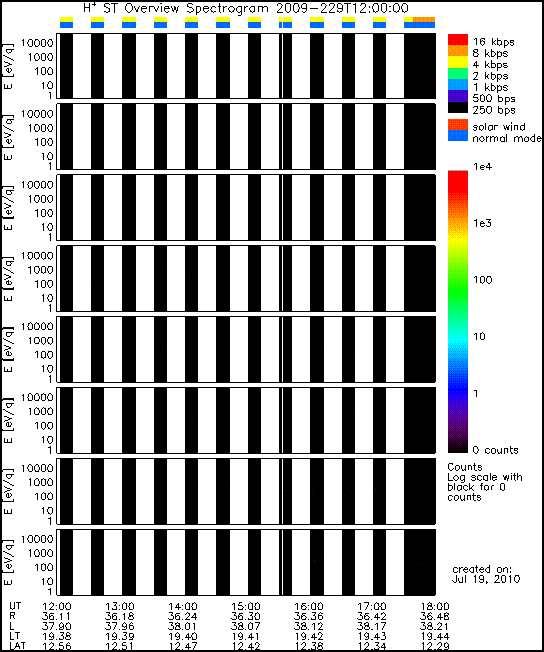Click the R value '36.42'

372,617
